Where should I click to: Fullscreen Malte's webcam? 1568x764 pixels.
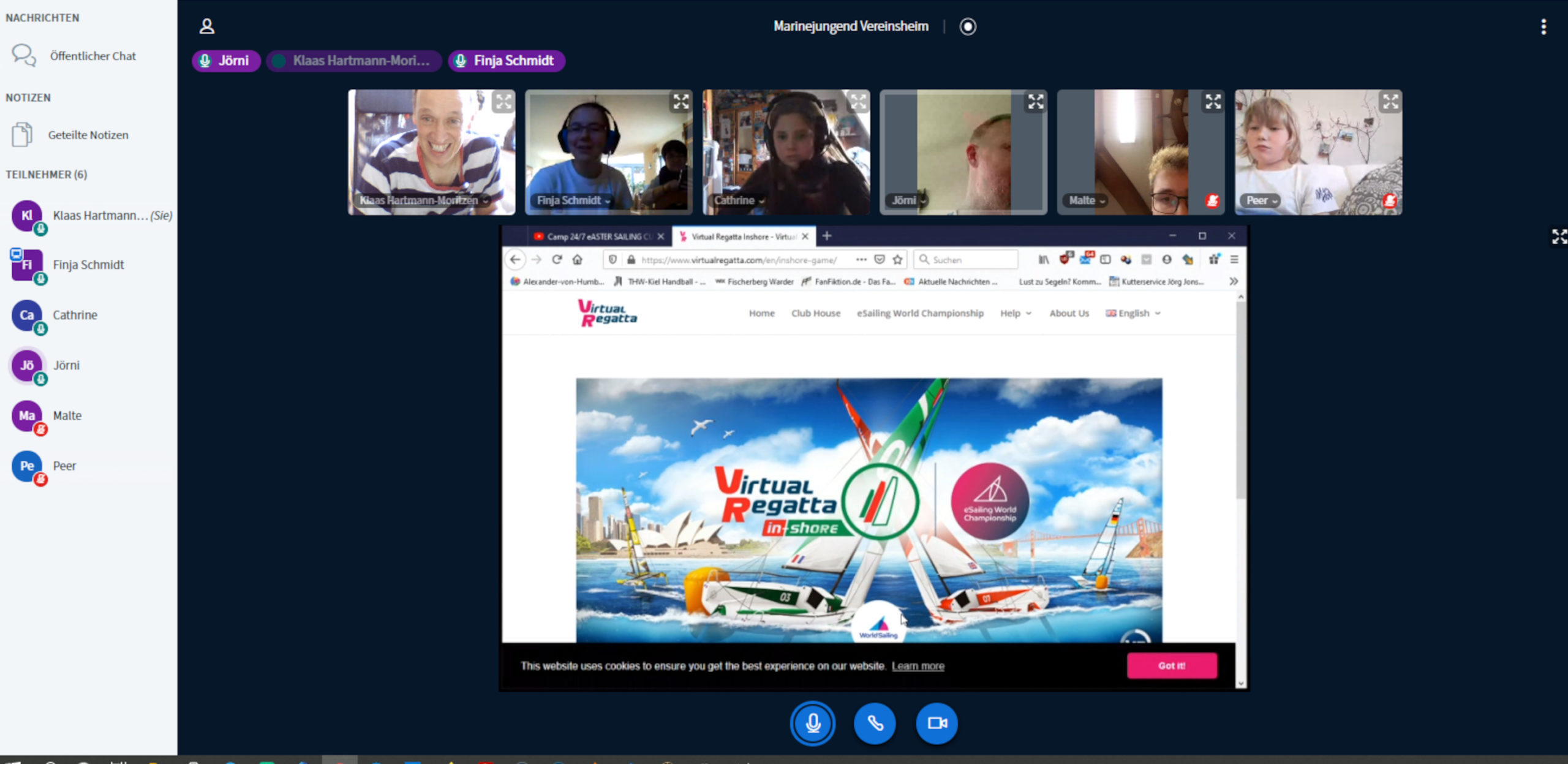[x=1213, y=102]
